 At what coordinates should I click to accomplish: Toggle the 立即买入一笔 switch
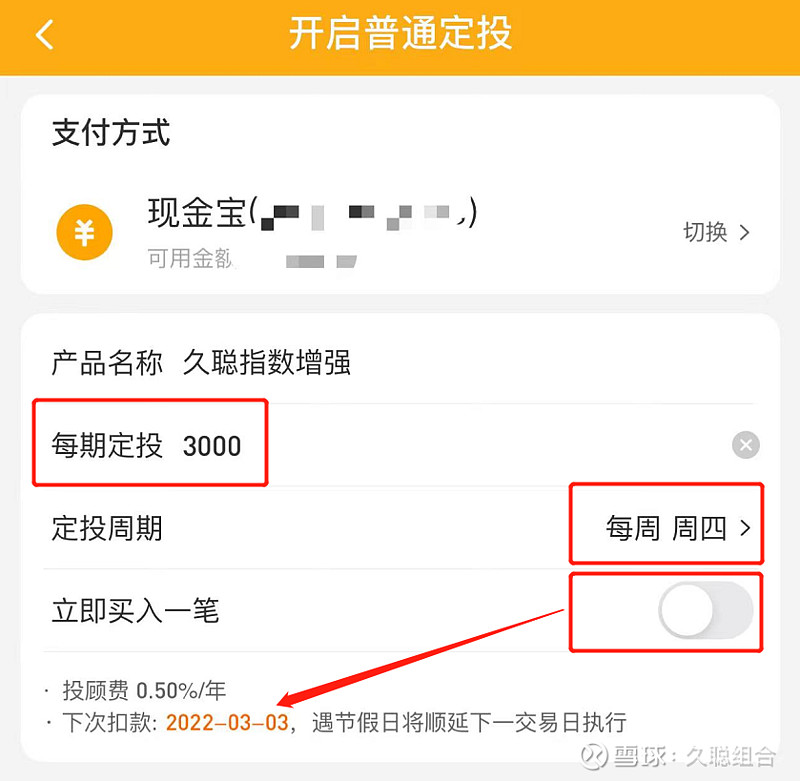click(x=706, y=611)
